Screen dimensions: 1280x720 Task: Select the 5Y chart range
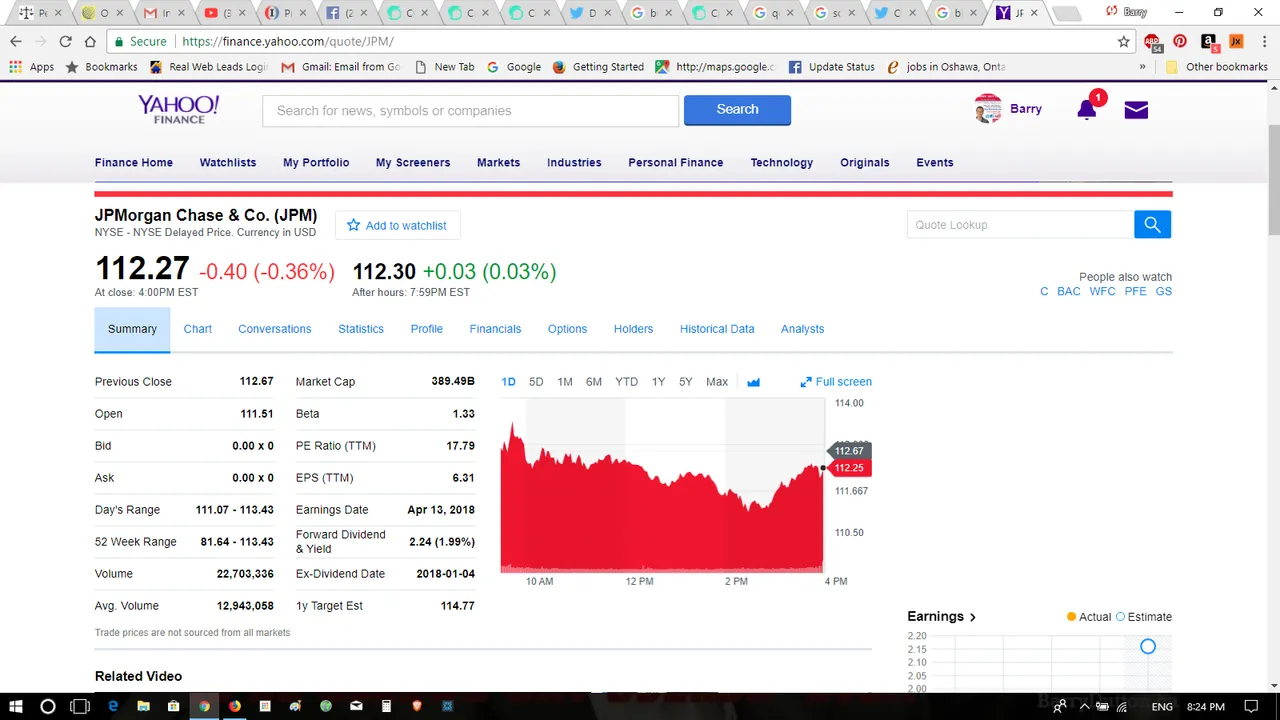click(685, 382)
